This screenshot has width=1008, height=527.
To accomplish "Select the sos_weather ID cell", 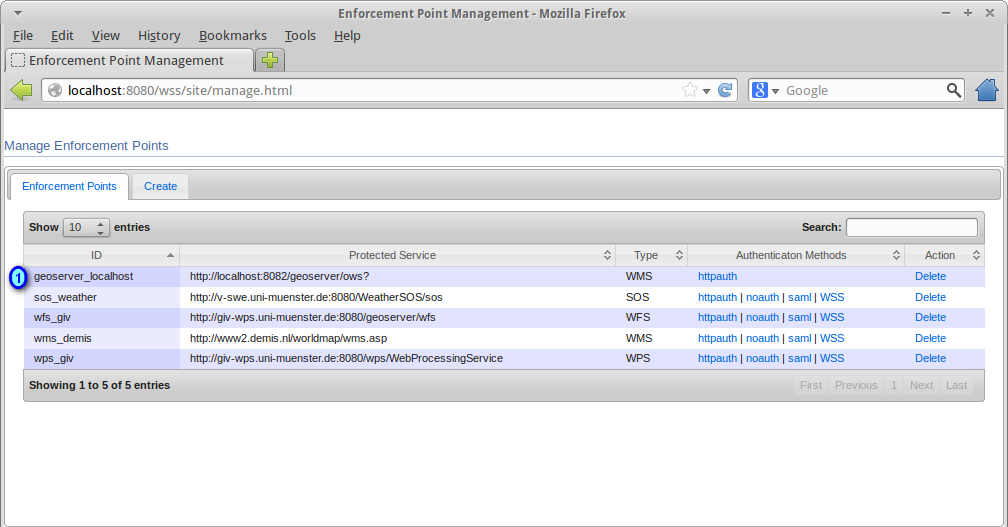I will (102, 298).
